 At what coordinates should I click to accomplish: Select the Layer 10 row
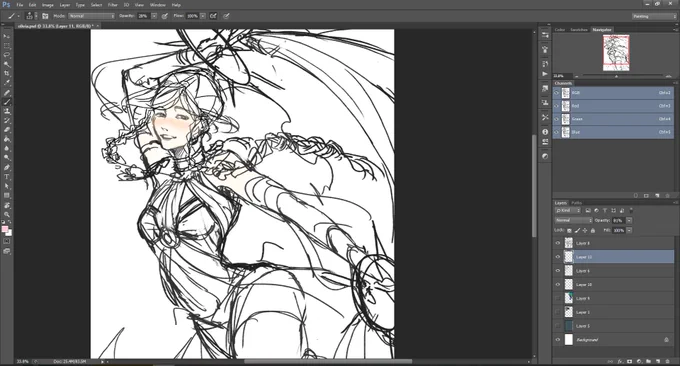click(x=614, y=284)
